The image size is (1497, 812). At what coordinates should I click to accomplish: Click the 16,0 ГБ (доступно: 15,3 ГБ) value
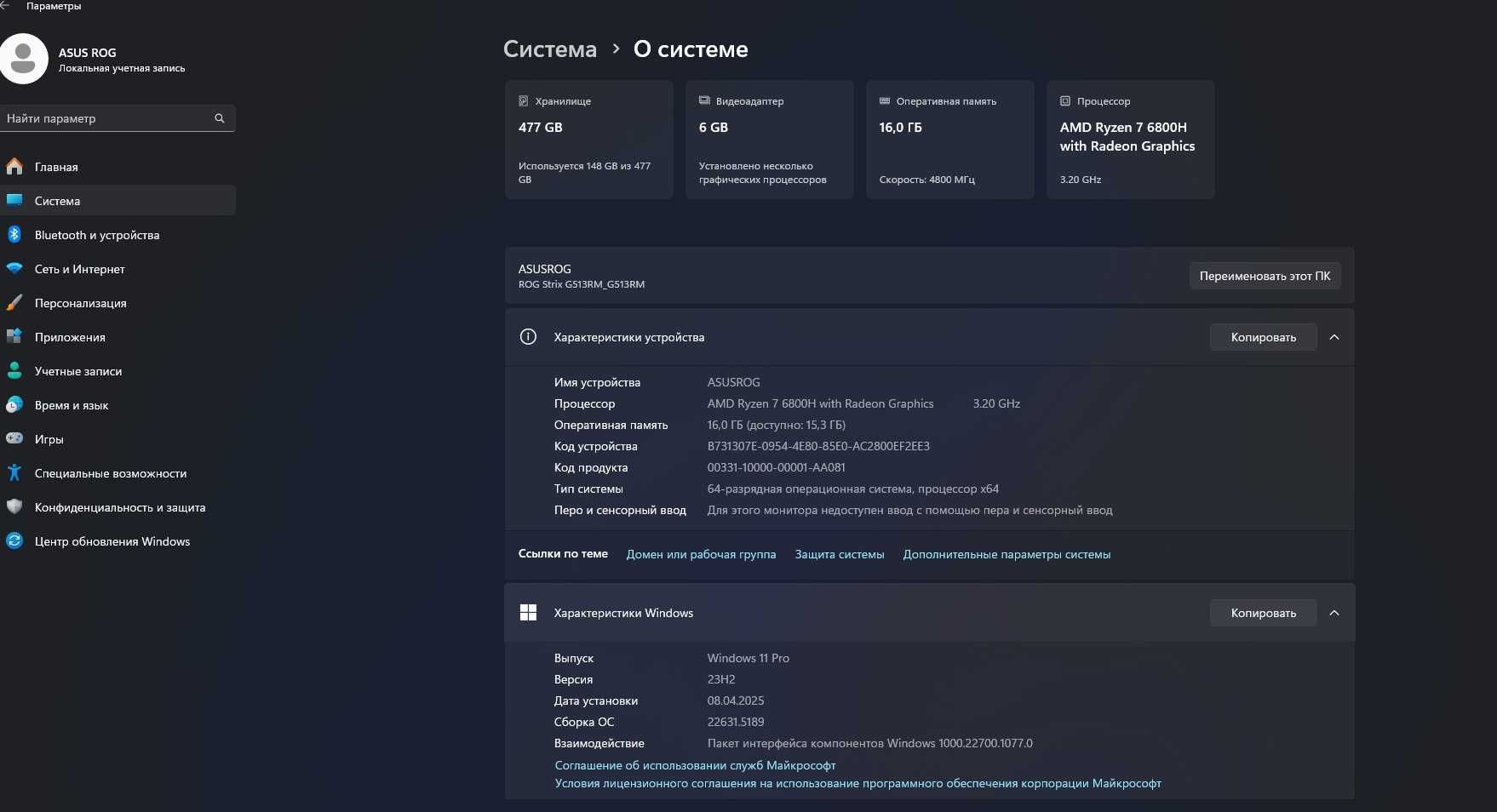pos(776,425)
